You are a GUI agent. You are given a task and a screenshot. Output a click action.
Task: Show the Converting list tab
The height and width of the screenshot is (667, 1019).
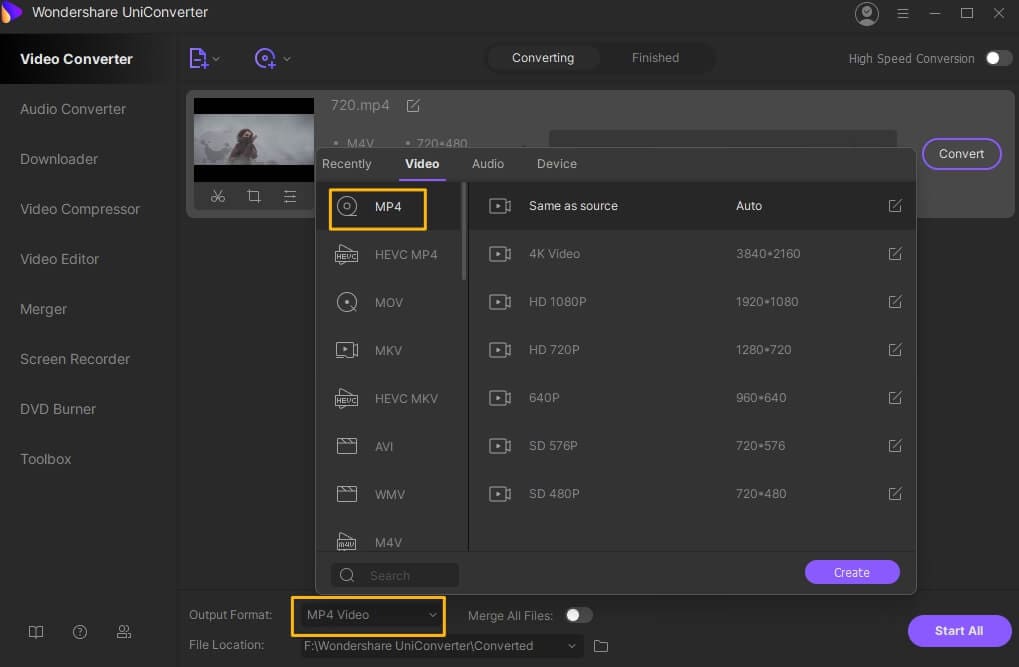click(543, 58)
